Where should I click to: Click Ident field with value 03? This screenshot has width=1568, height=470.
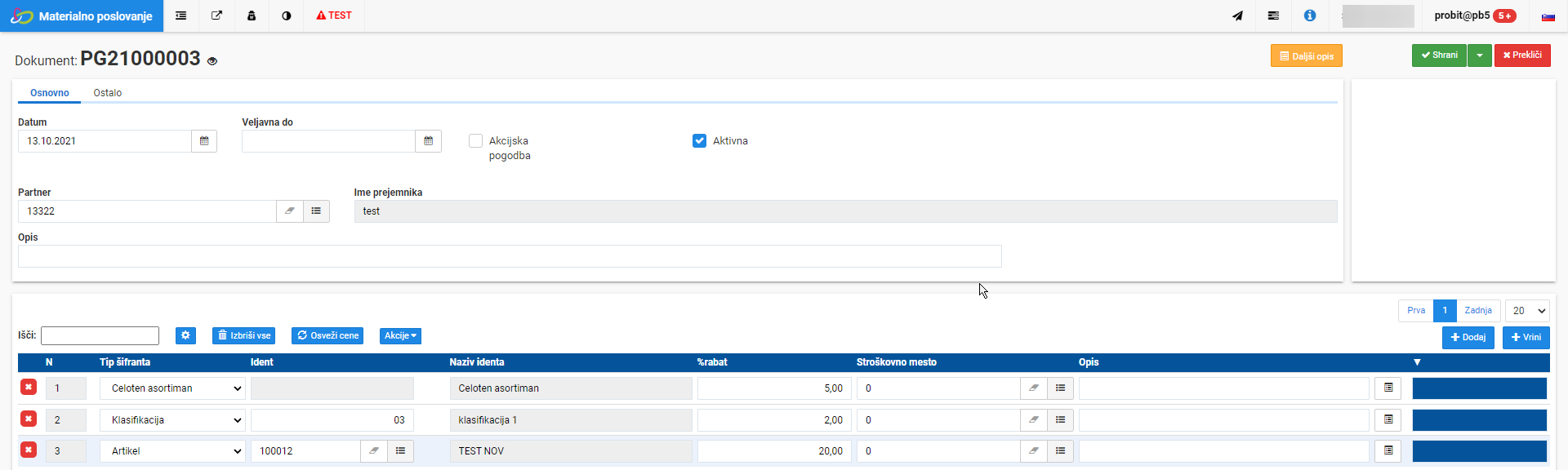pyautogui.click(x=332, y=419)
